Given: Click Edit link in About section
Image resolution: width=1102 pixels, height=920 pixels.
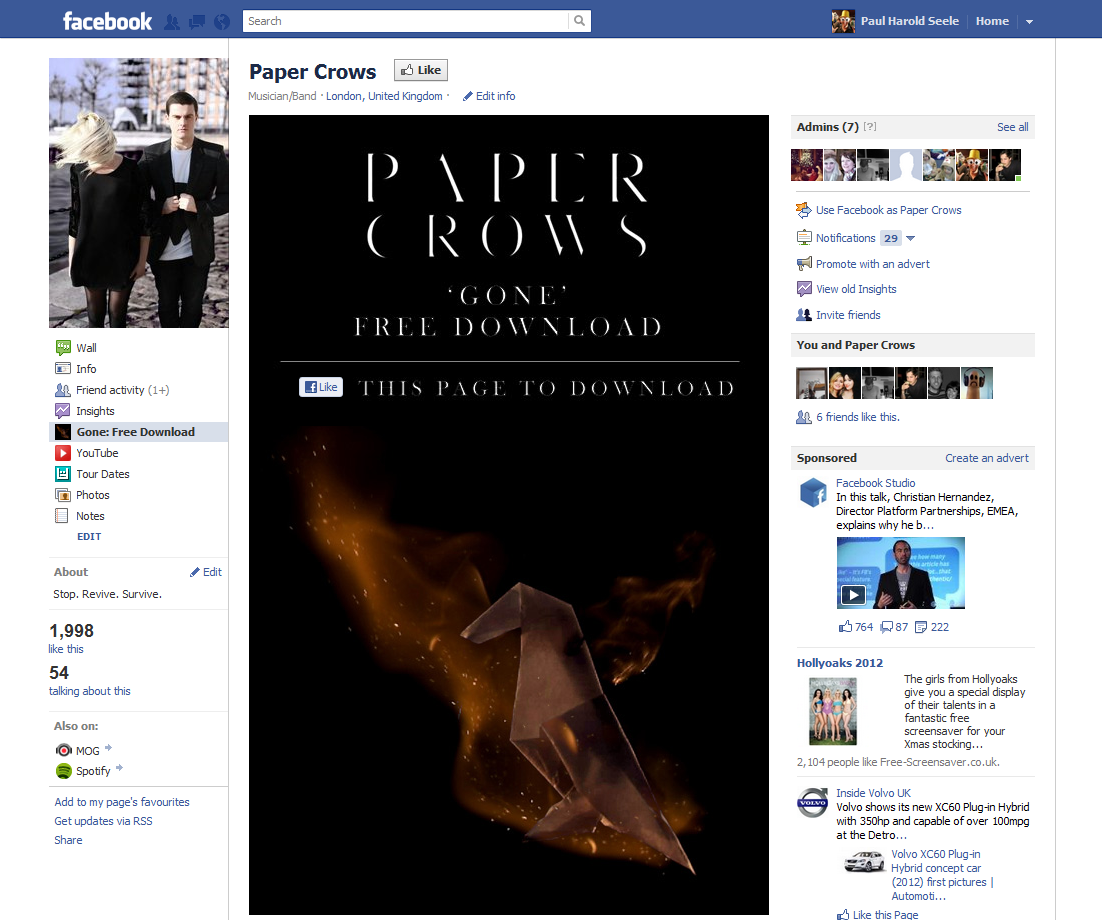Looking at the screenshot, I should 206,572.
